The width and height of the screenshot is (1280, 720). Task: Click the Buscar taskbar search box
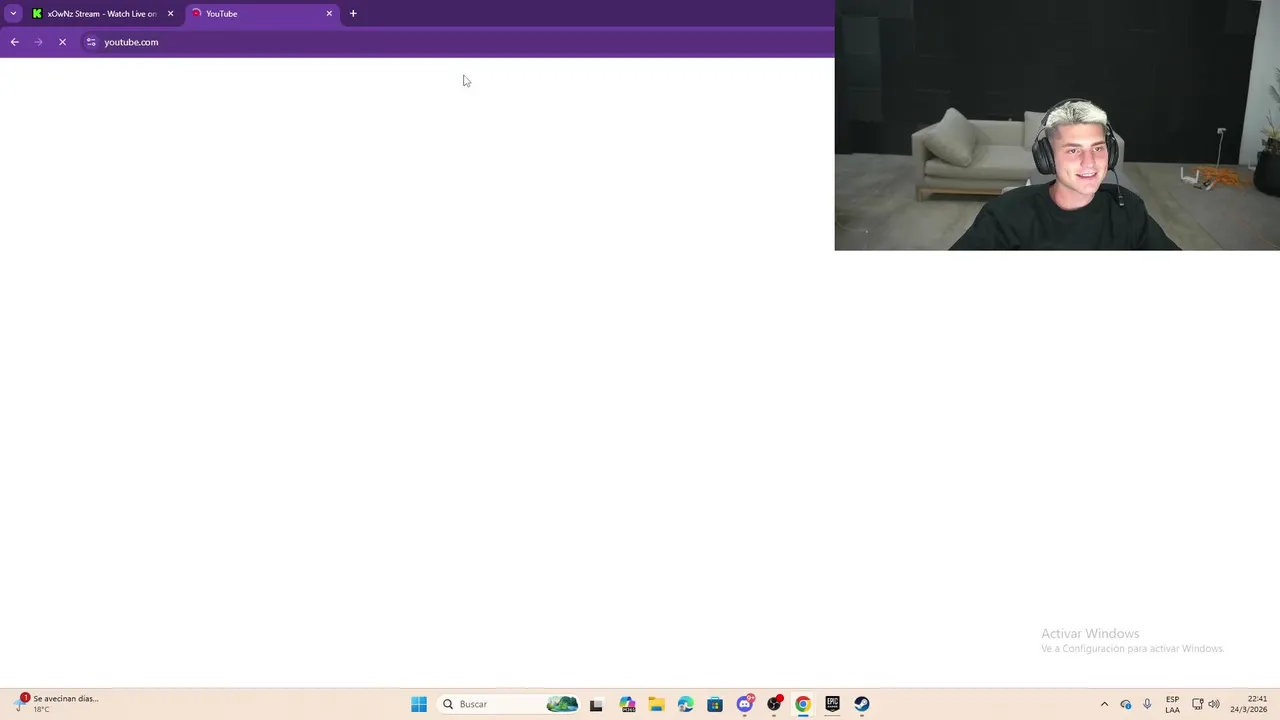tap(508, 704)
